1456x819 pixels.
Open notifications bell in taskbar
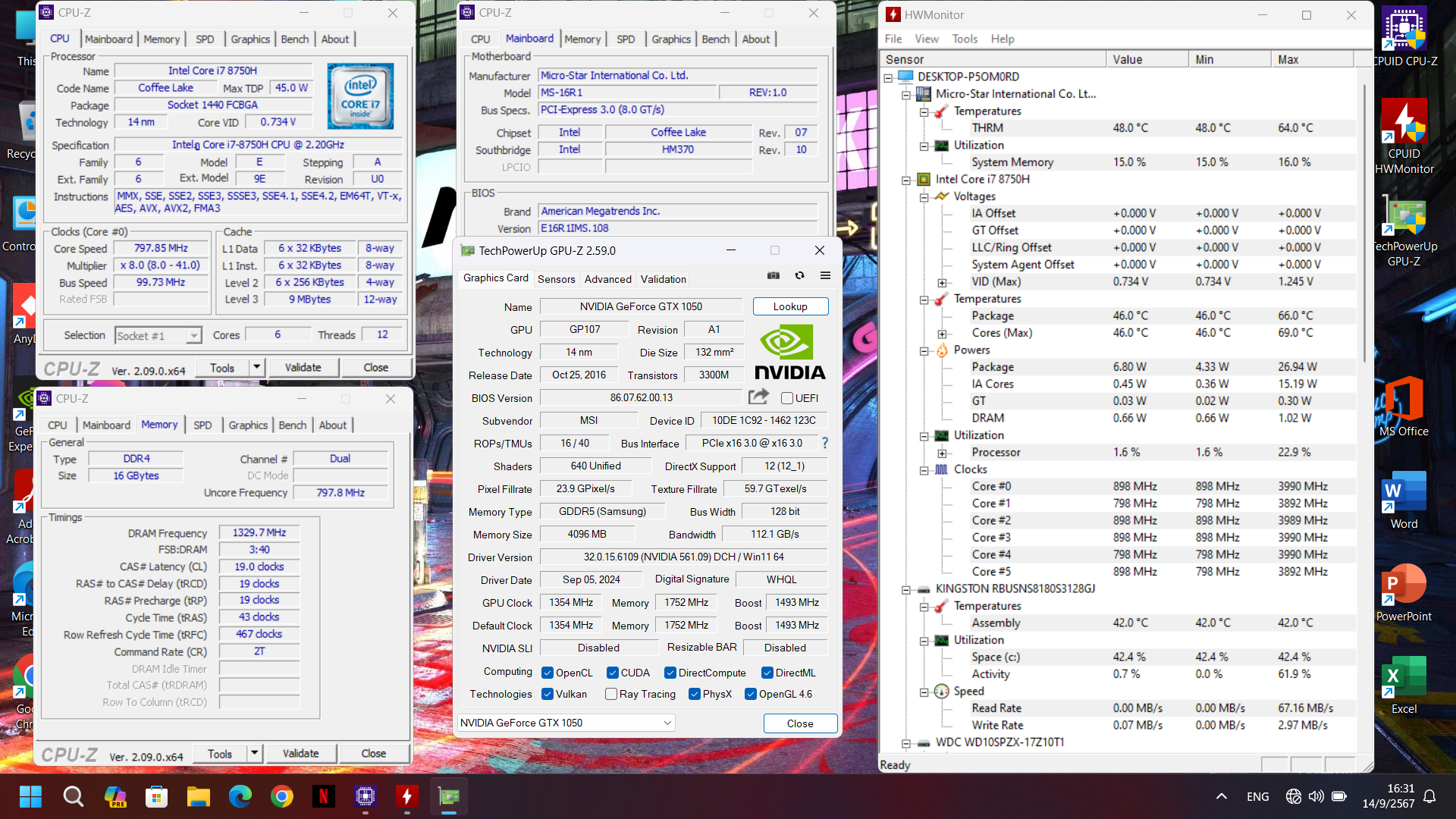1429,796
